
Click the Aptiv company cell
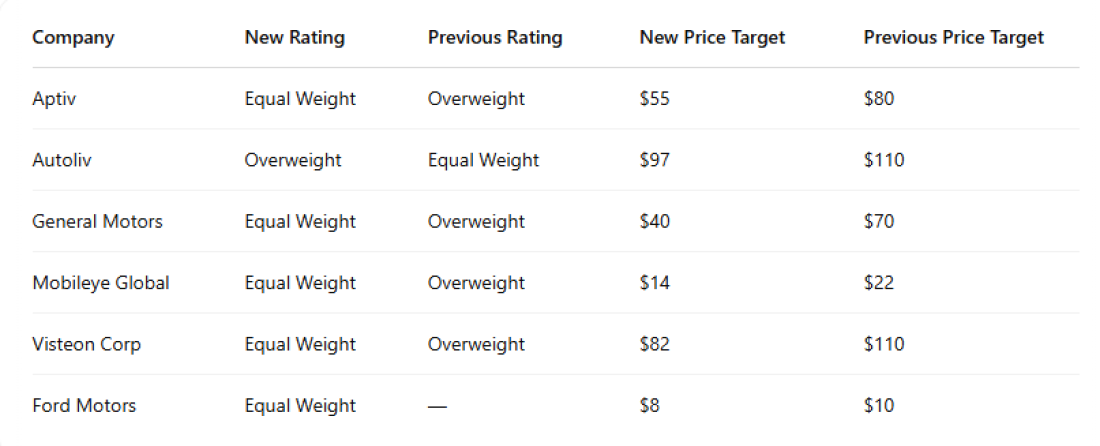53,99
